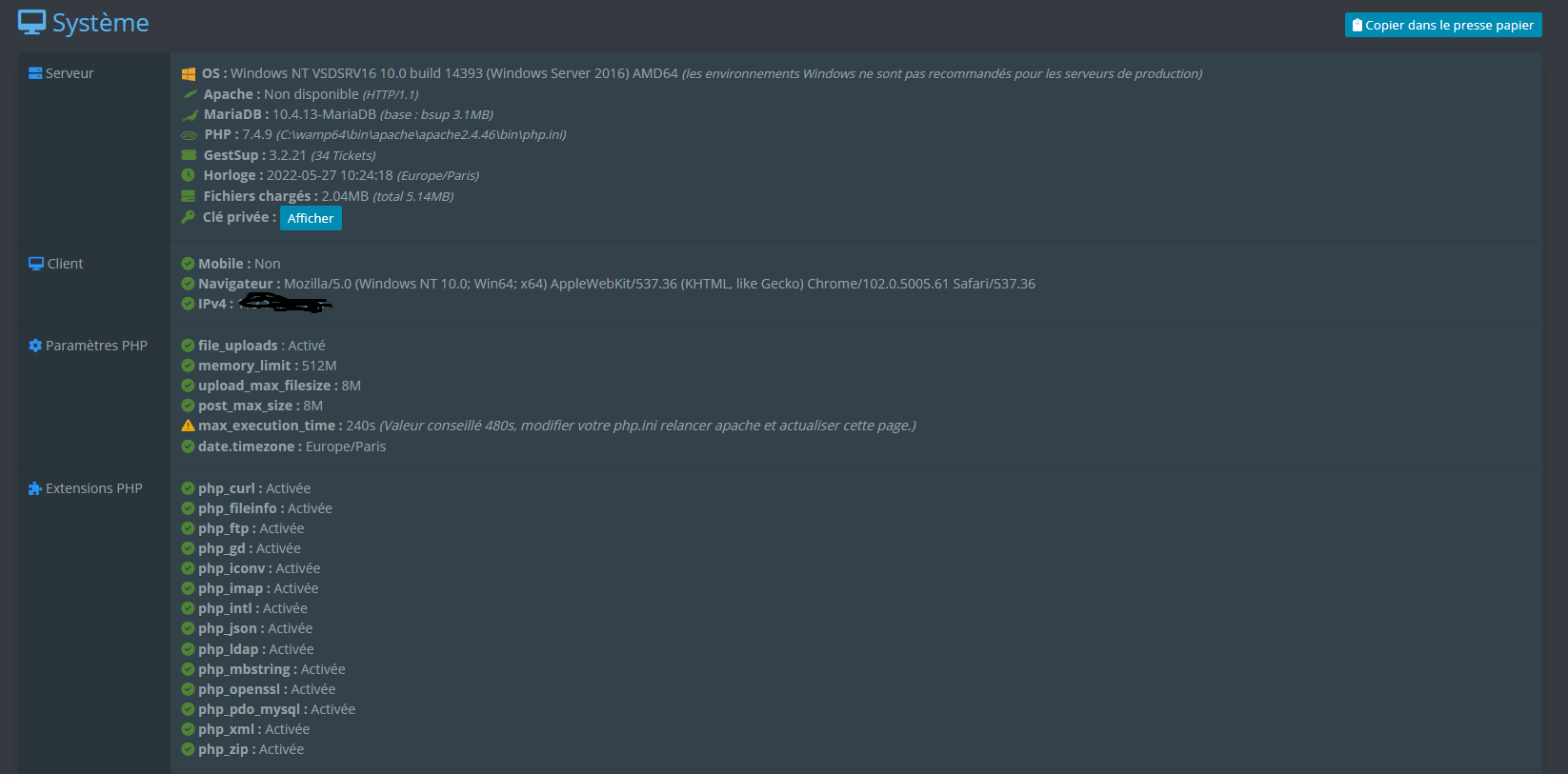The height and width of the screenshot is (774, 1568).
Task: Click the green check beside php_curl
Action: (x=189, y=488)
